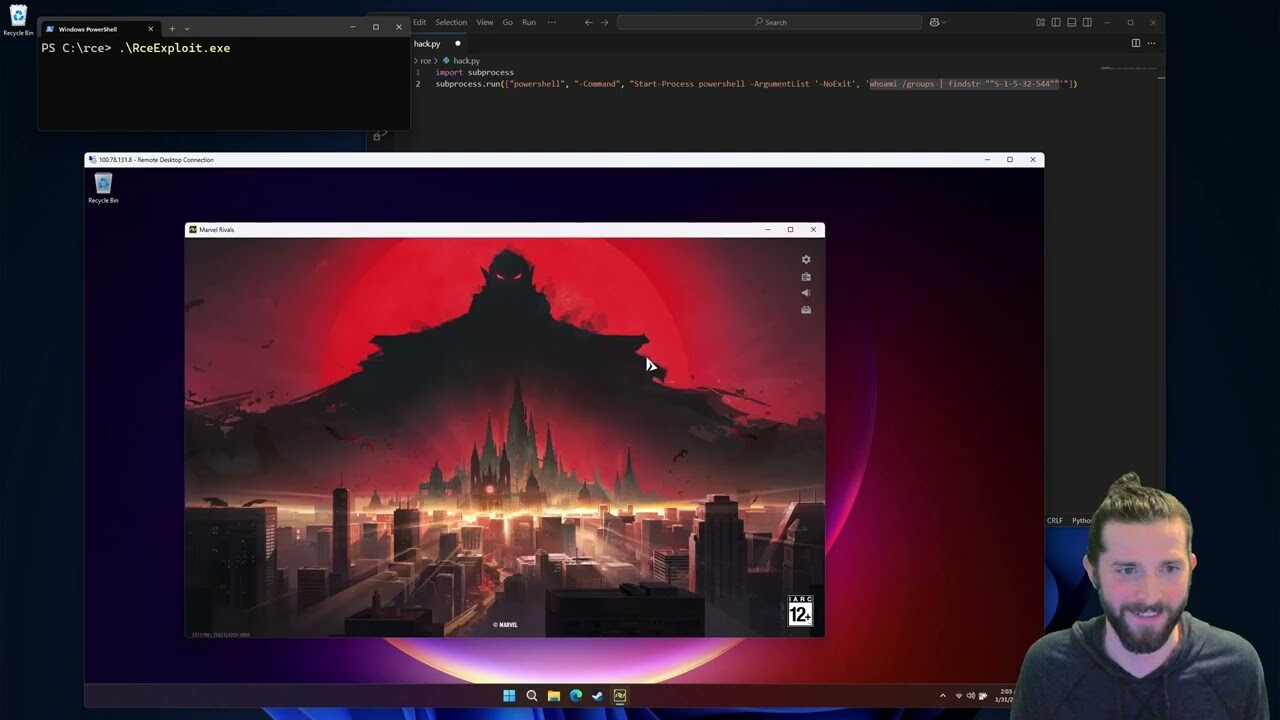The height and width of the screenshot is (720, 1280).
Task: Open the mail envelope icon in Marvel Rivals
Action: 806,310
